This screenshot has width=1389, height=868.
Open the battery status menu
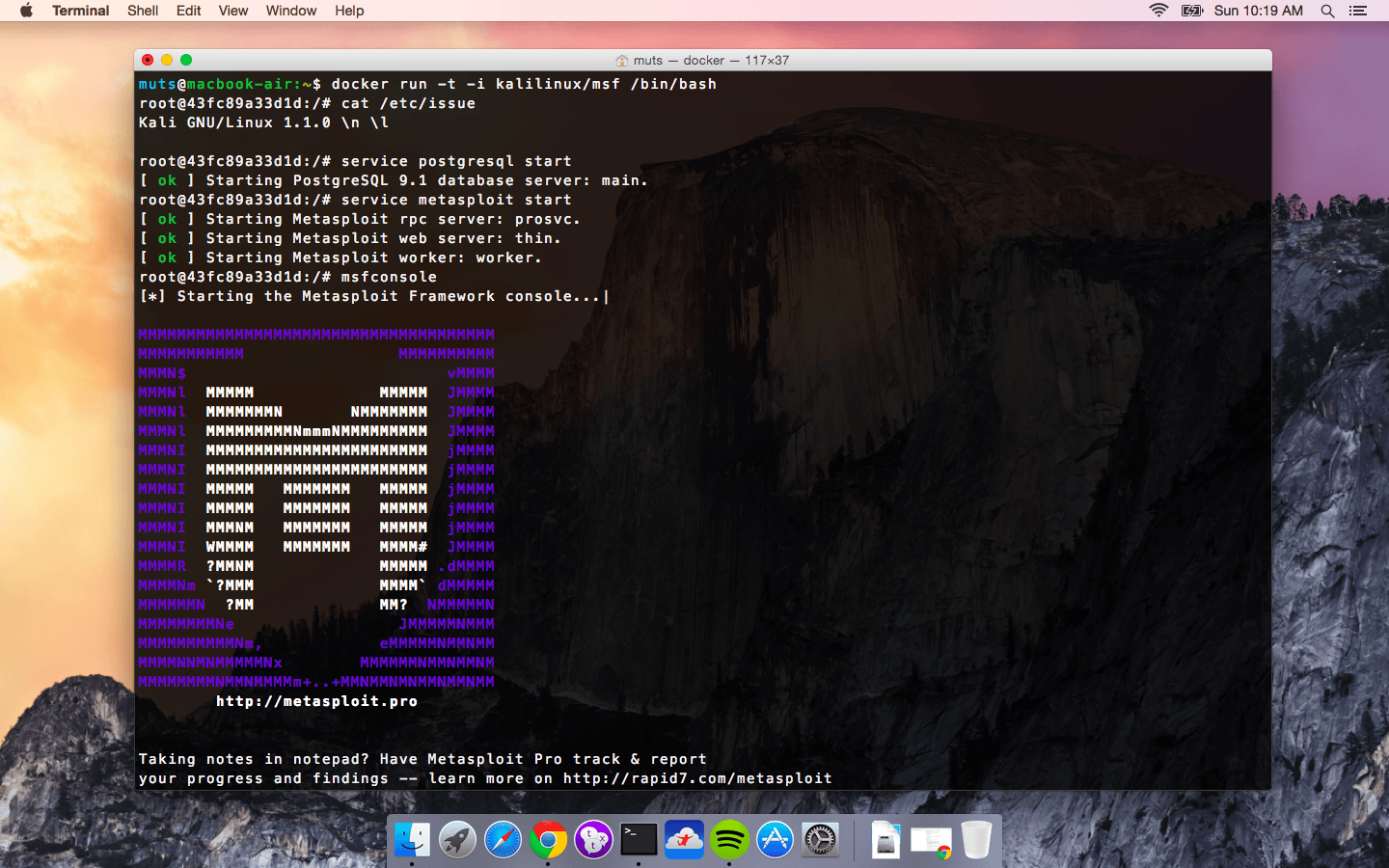tap(1192, 11)
